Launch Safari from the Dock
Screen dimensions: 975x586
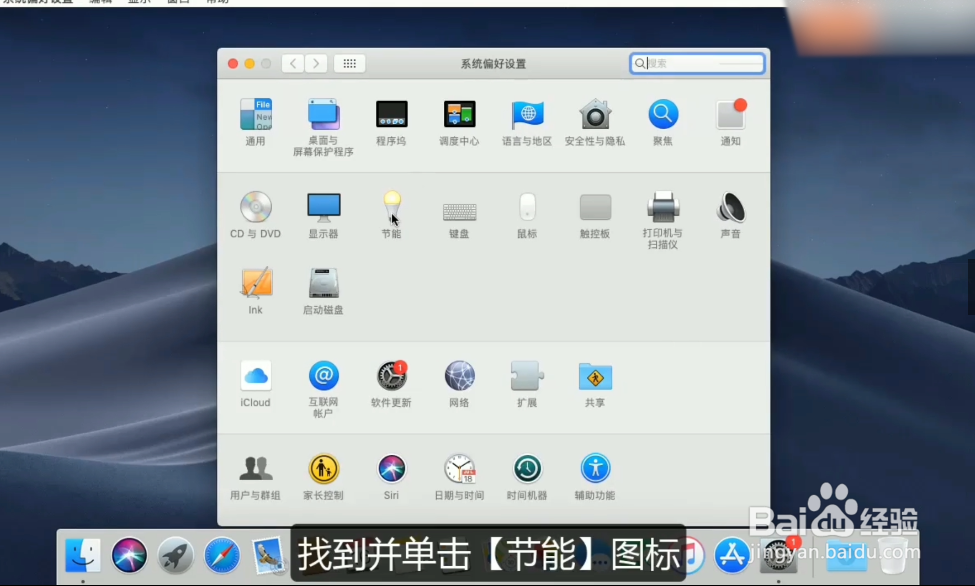pyautogui.click(x=222, y=556)
